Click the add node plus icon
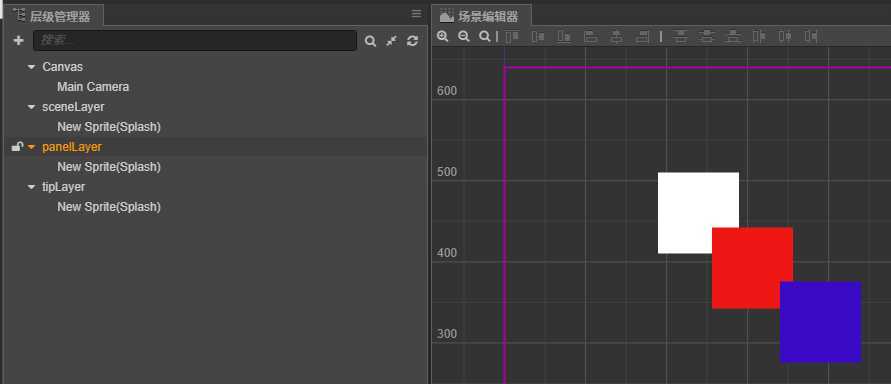This screenshot has height=384, width=891. pos(18,40)
